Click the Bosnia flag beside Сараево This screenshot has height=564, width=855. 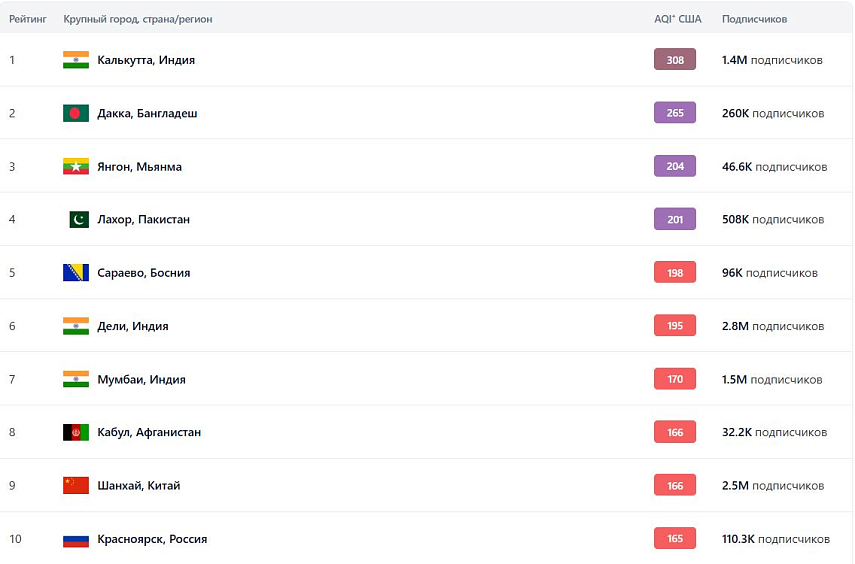pos(76,272)
